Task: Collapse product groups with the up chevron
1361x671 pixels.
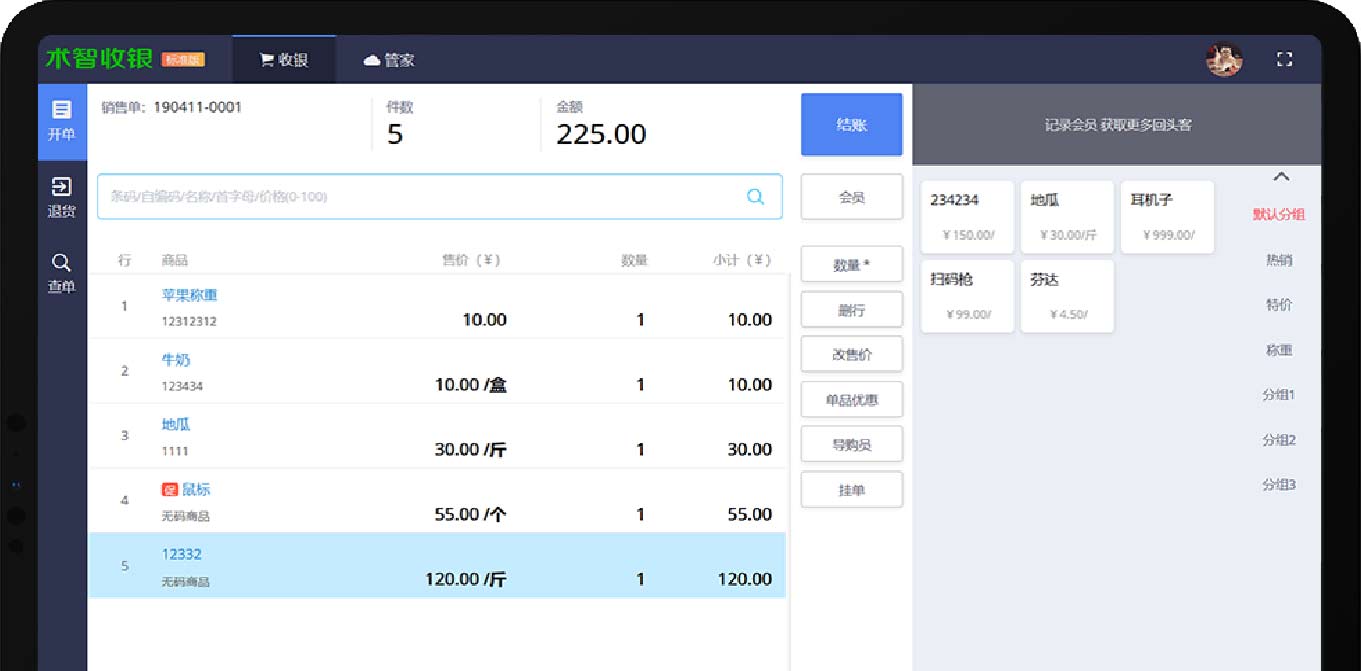Action: (x=1280, y=177)
